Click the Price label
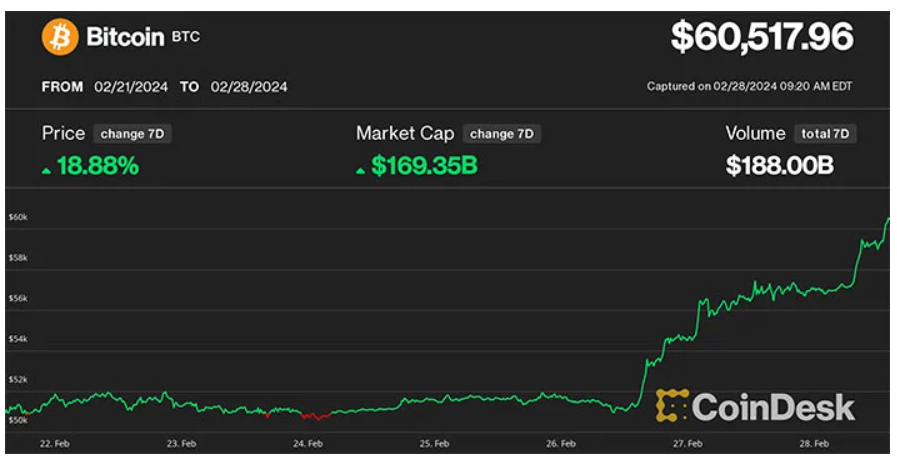 [x=63, y=133]
